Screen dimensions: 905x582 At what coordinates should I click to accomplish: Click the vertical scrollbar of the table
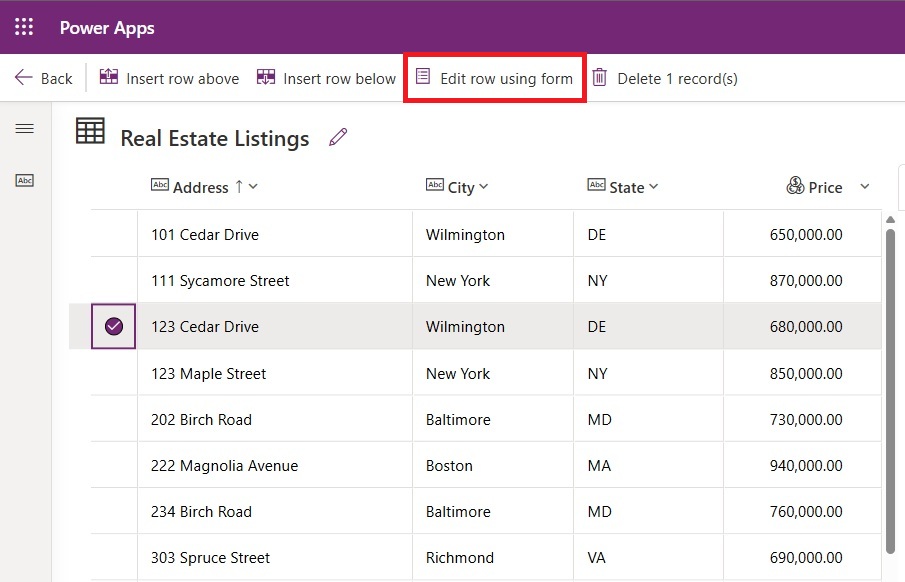point(890,390)
